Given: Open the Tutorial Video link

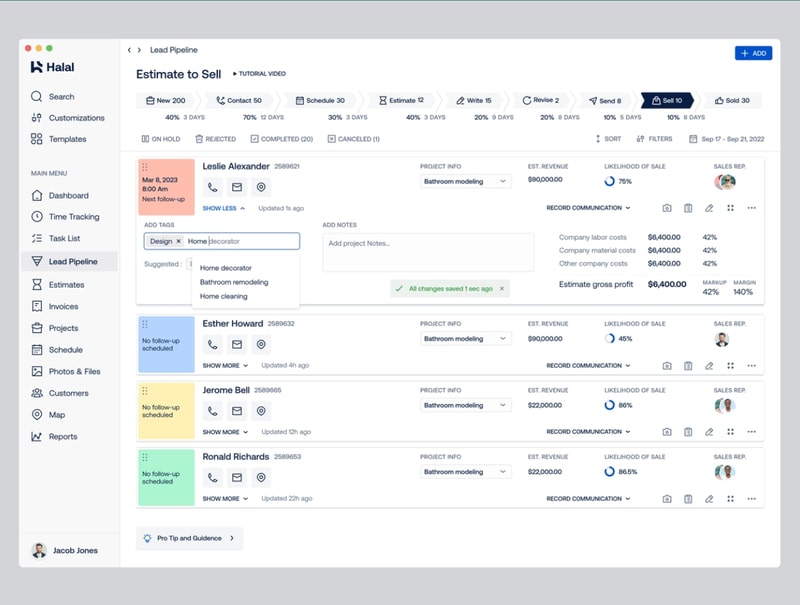Looking at the screenshot, I should (259, 73).
